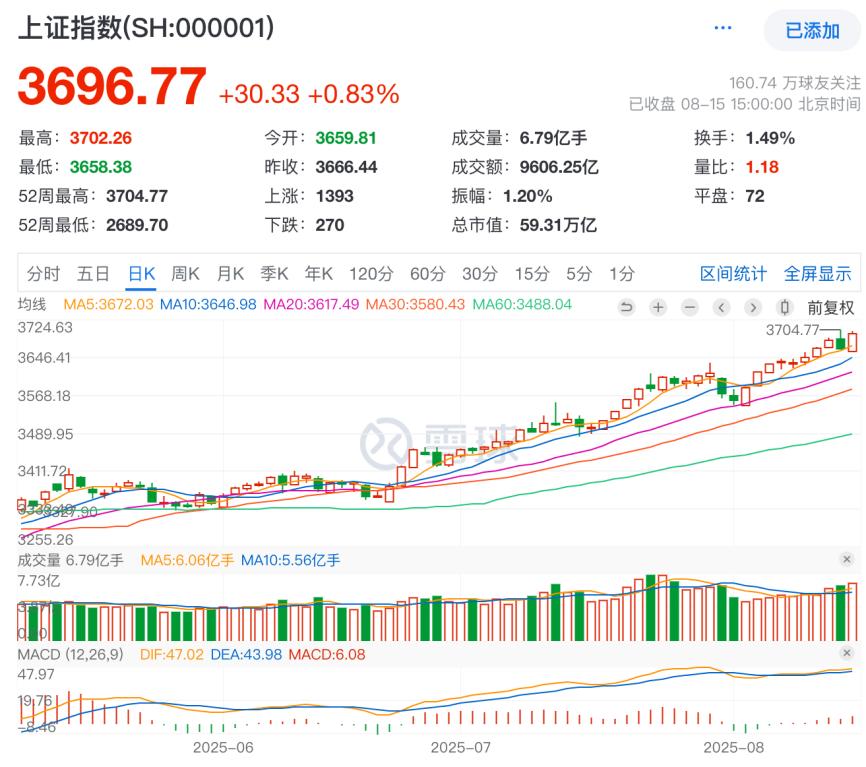Open the 前复权 adjustment dropdown

(x=830, y=307)
